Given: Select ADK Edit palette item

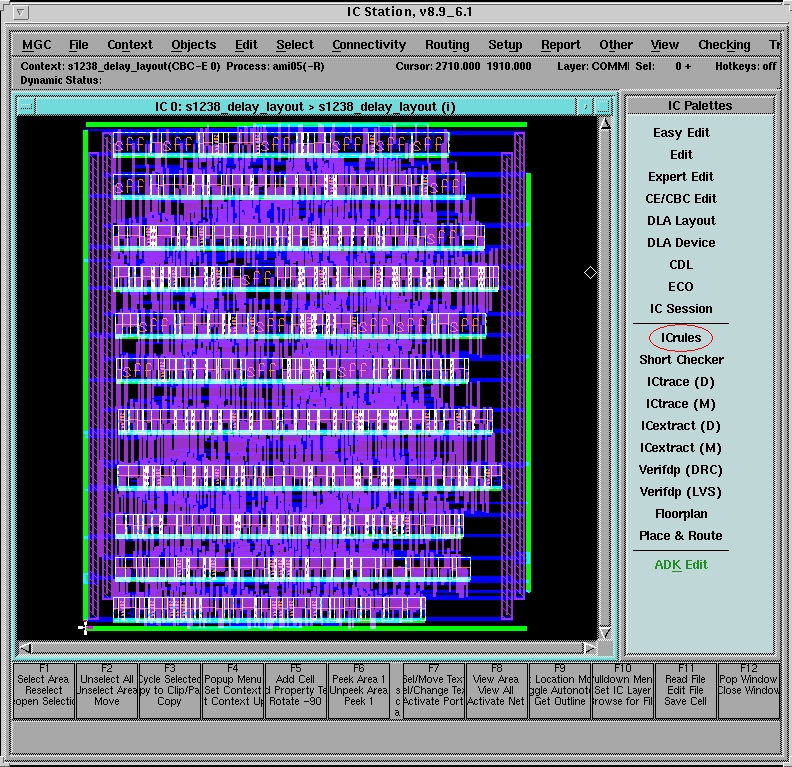Looking at the screenshot, I should (x=680, y=565).
